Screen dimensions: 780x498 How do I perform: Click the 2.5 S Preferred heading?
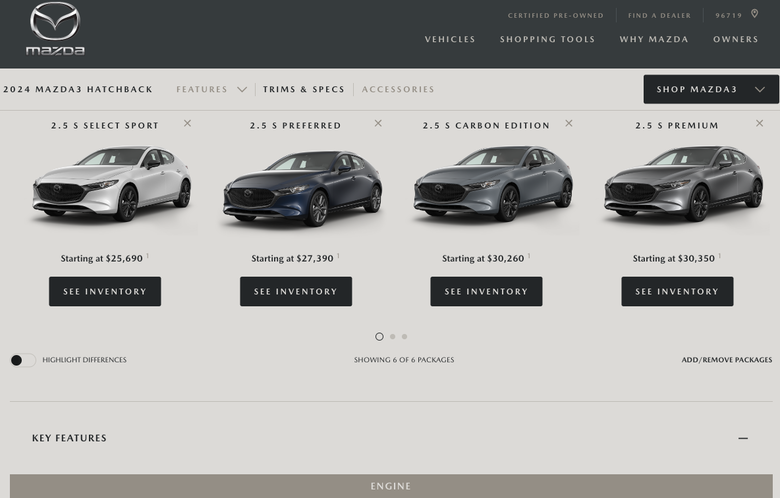pyautogui.click(x=295, y=126)
